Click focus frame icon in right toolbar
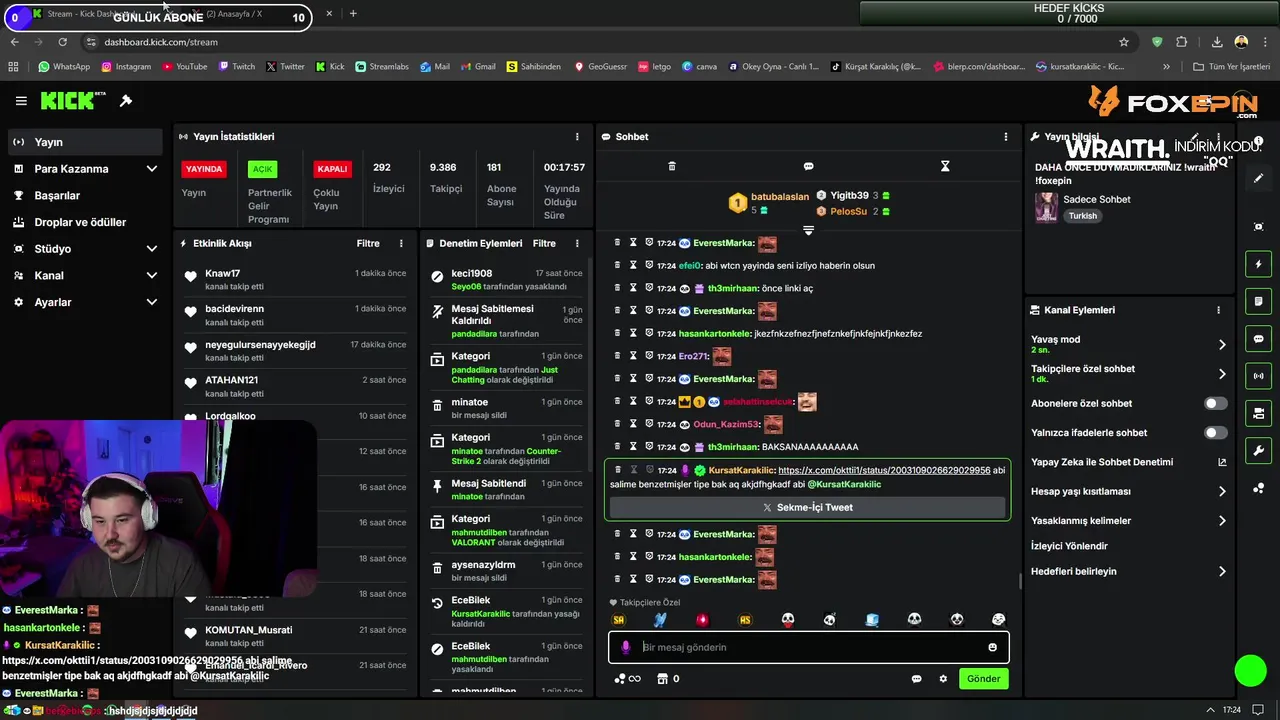 pyautogui.click(x=1259, y=227)
